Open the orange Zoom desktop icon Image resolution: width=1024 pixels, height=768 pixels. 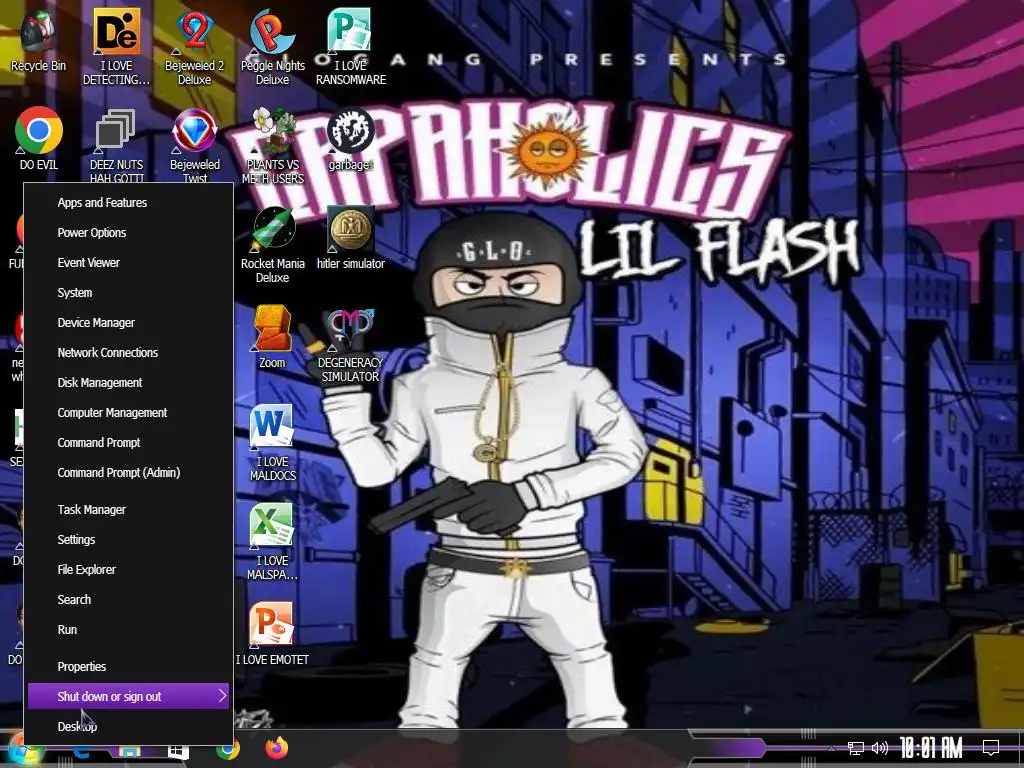(272, 336)
